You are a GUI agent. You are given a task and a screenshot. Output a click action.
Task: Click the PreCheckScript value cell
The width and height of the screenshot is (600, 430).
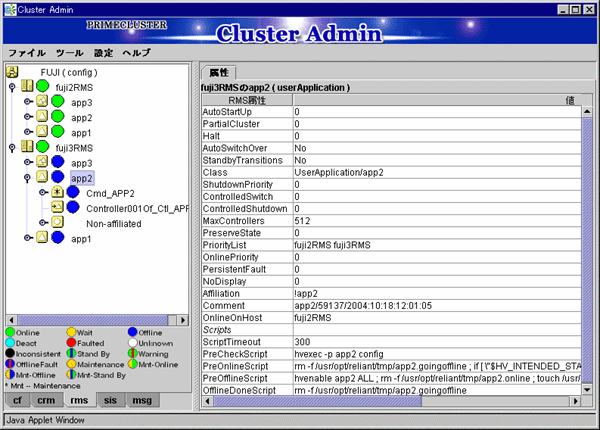(x=437, y=354)
